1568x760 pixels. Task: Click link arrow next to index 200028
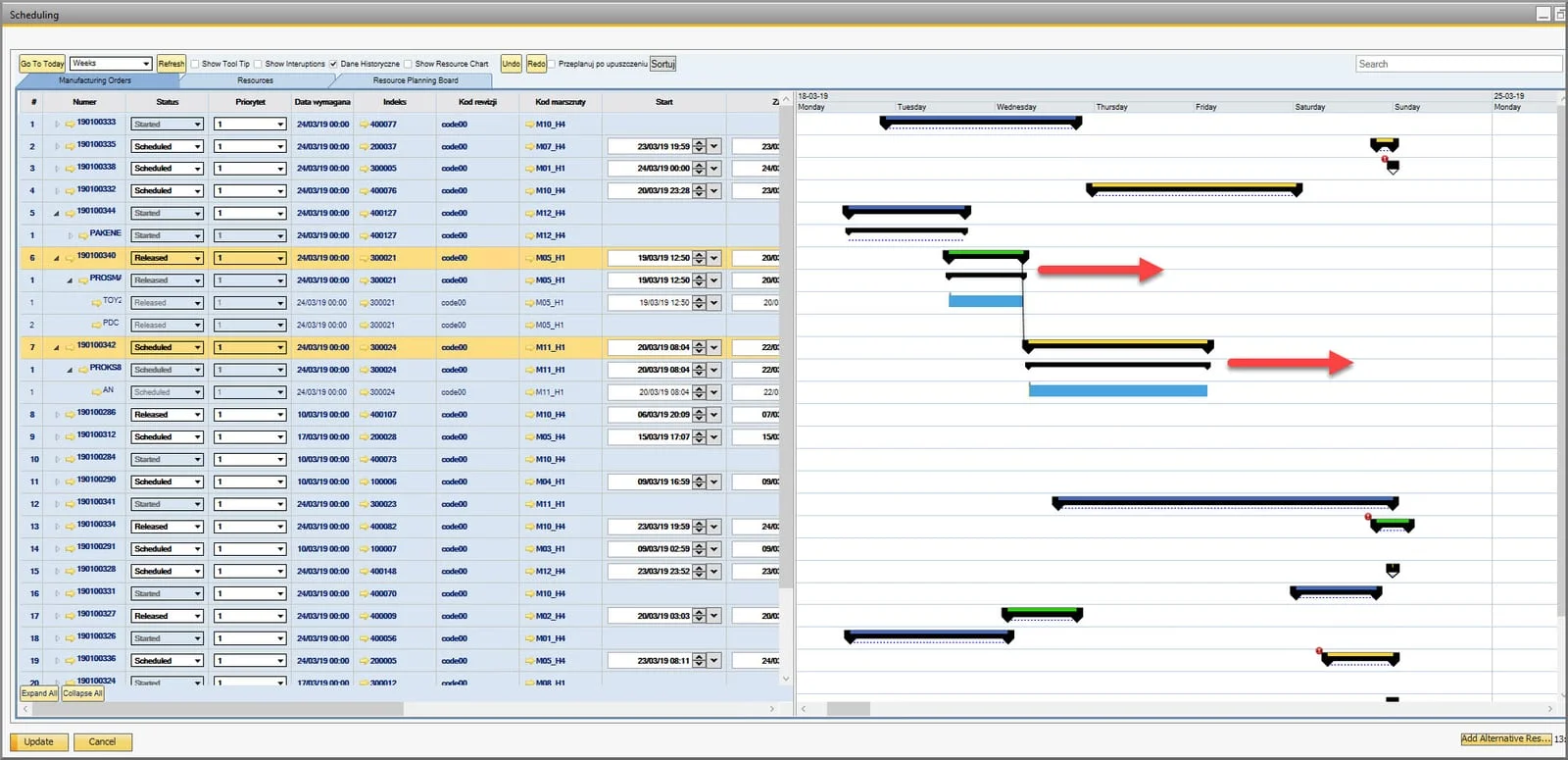(x=365, y=437)
